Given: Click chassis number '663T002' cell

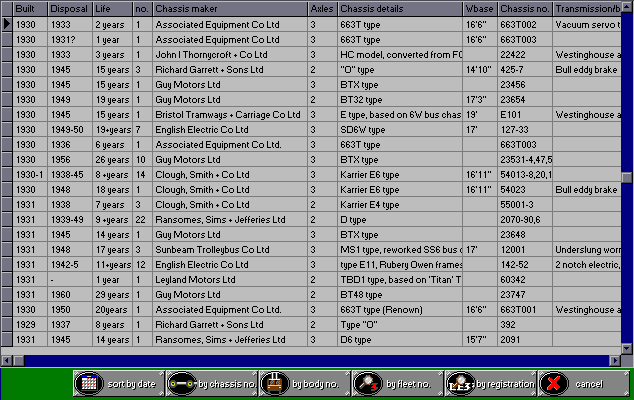Looking at the screenshot, I should click(525, 24).
